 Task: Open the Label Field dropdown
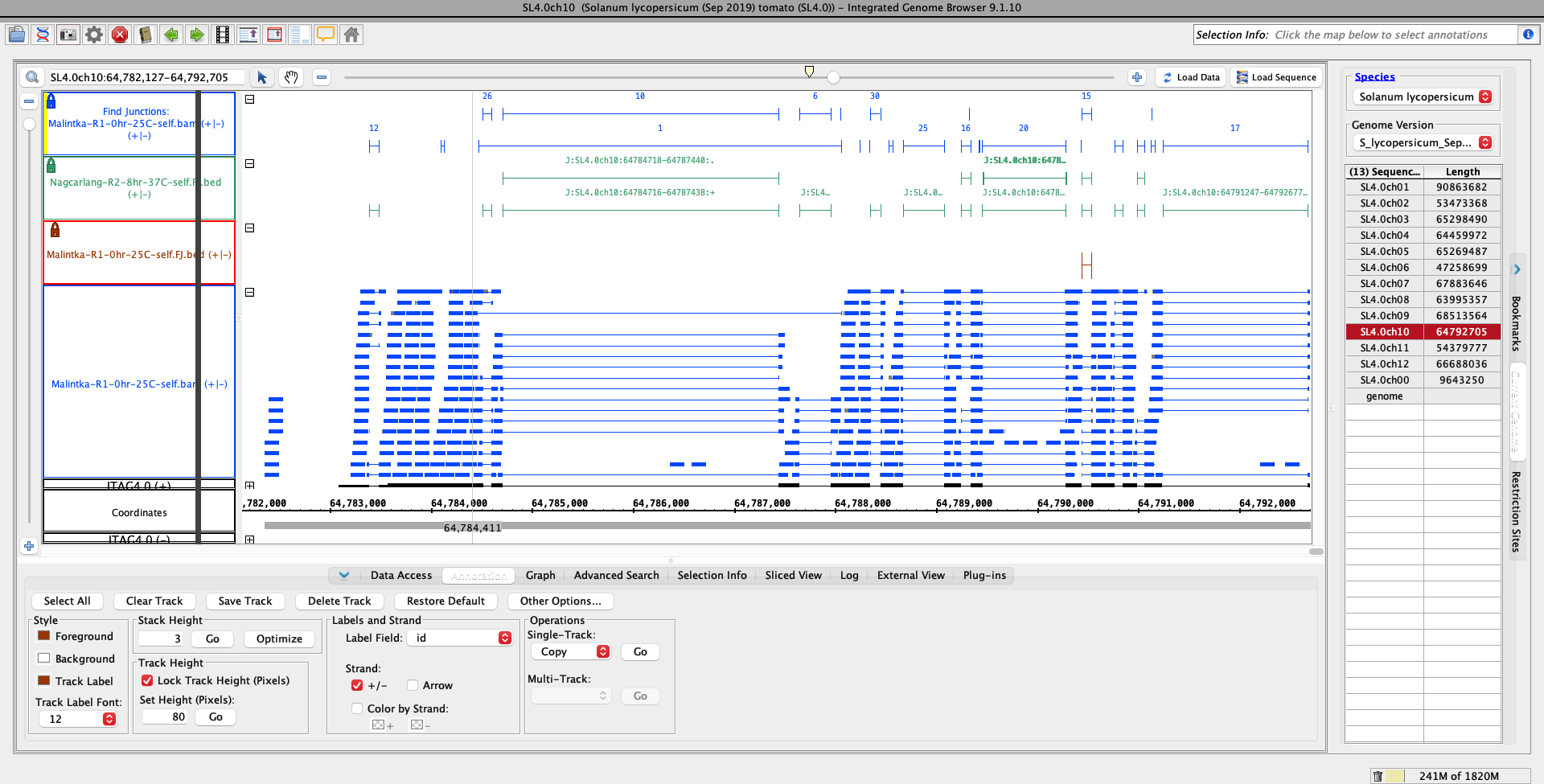pos(460,638)
